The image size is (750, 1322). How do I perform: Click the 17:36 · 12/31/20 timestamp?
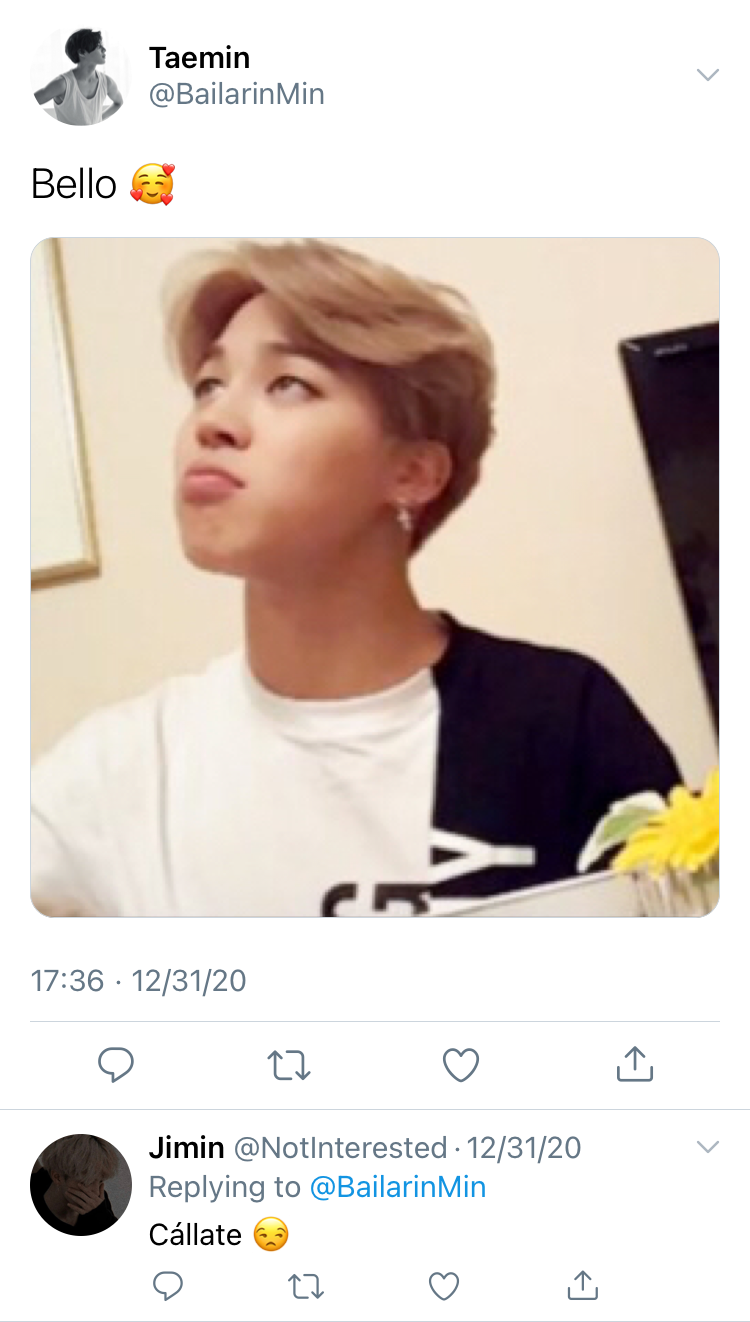click(138, 980)
